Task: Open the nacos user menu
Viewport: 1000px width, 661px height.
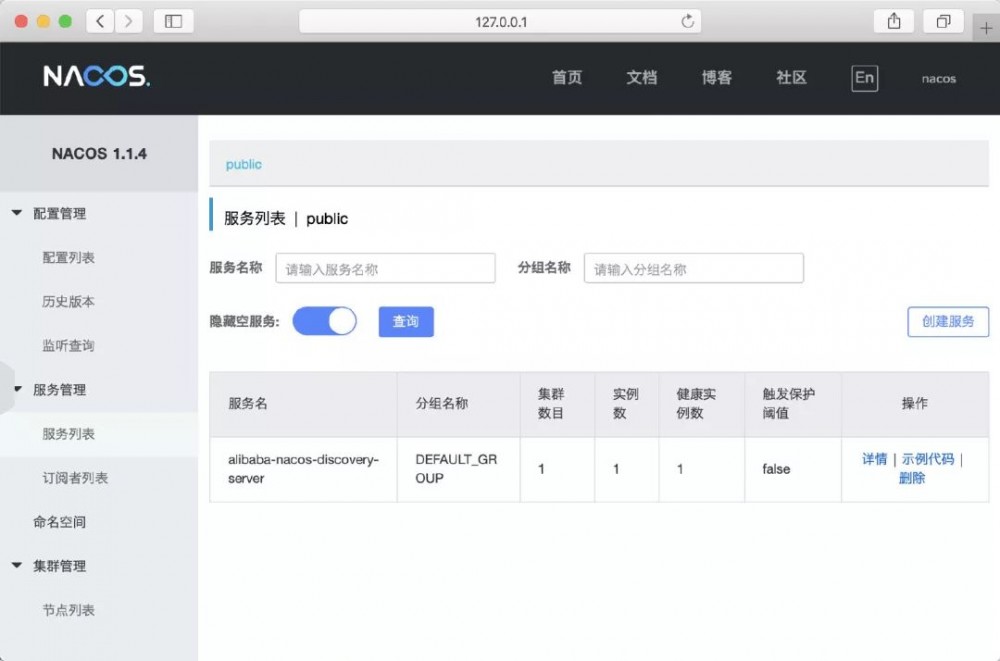Action: (x=938, y=78)
